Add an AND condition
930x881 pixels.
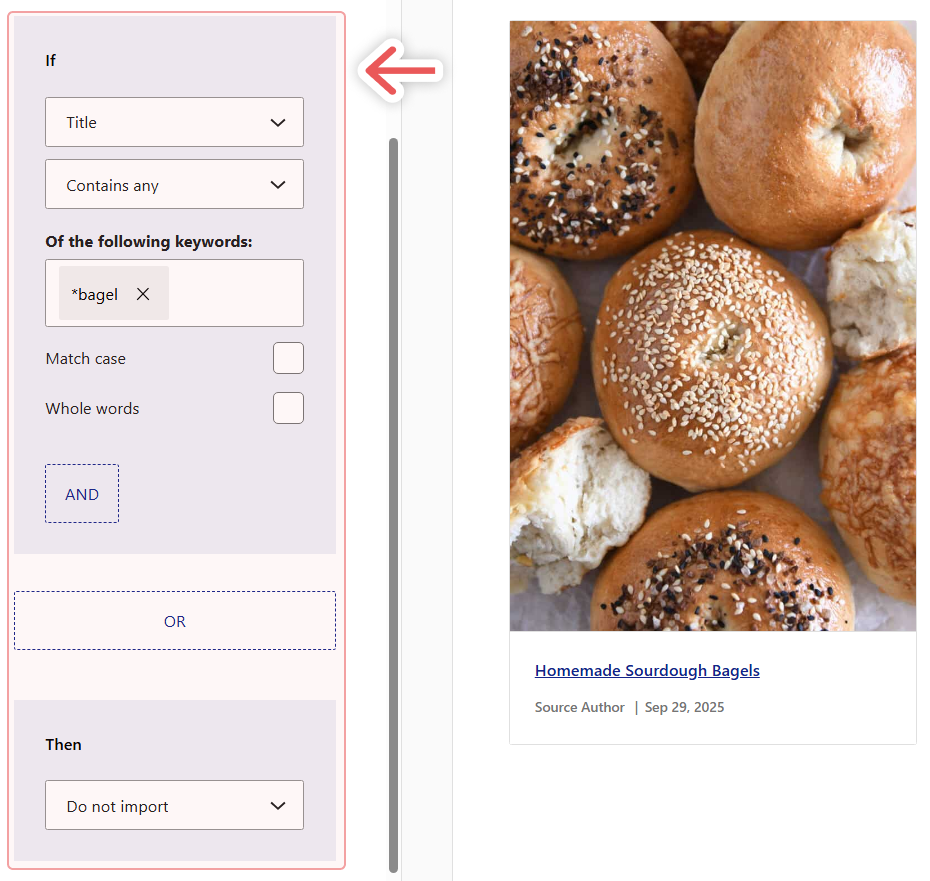tap(82, 493)
